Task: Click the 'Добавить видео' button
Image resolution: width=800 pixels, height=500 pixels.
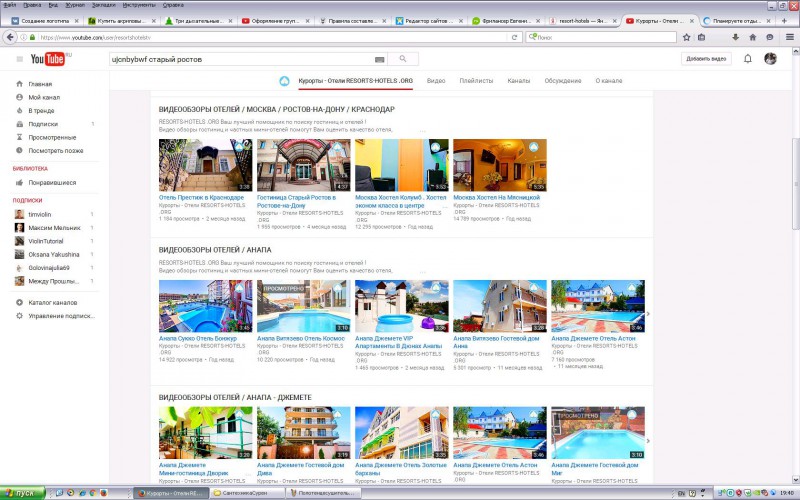Action: click(x=706, y=59)
